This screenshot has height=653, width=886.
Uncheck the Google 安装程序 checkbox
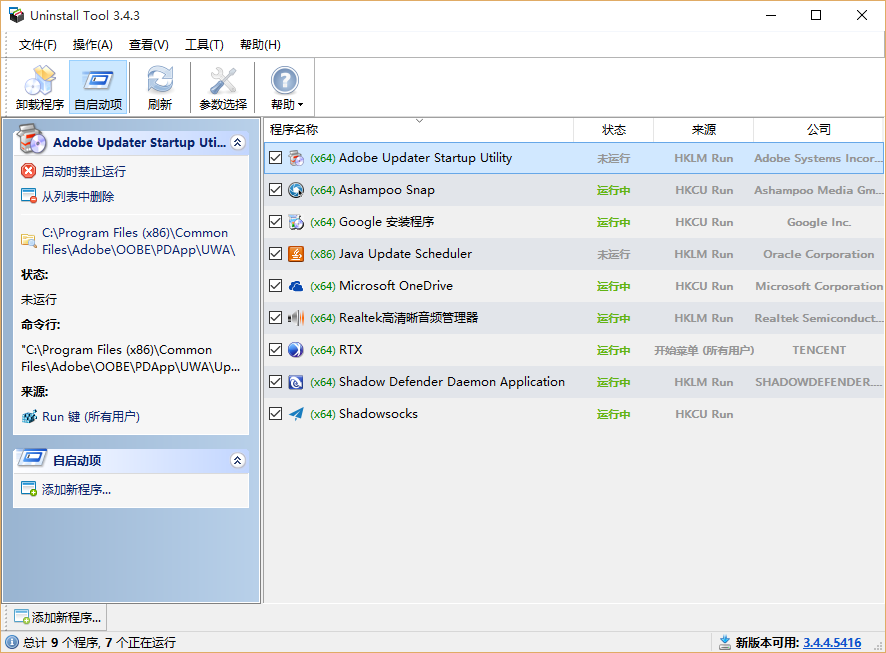point(276,221)
